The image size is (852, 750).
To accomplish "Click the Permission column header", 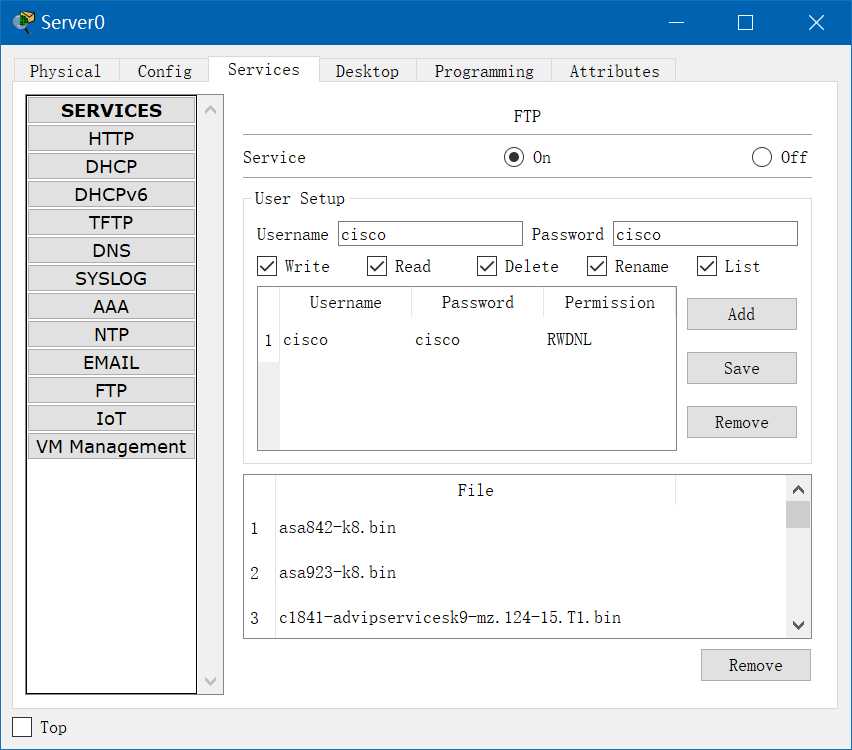I will coord(610,303).
